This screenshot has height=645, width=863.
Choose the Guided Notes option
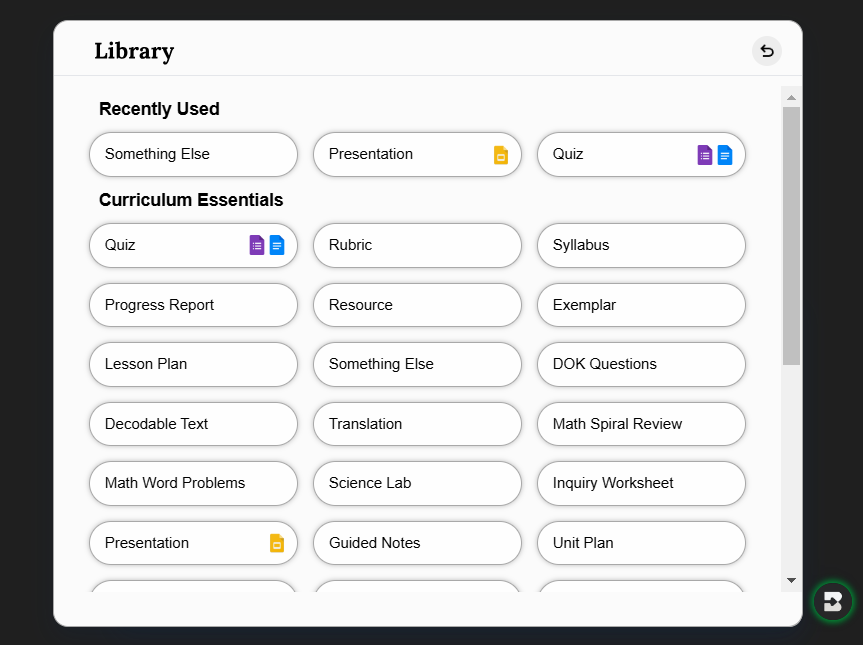[x=417, y=543]
